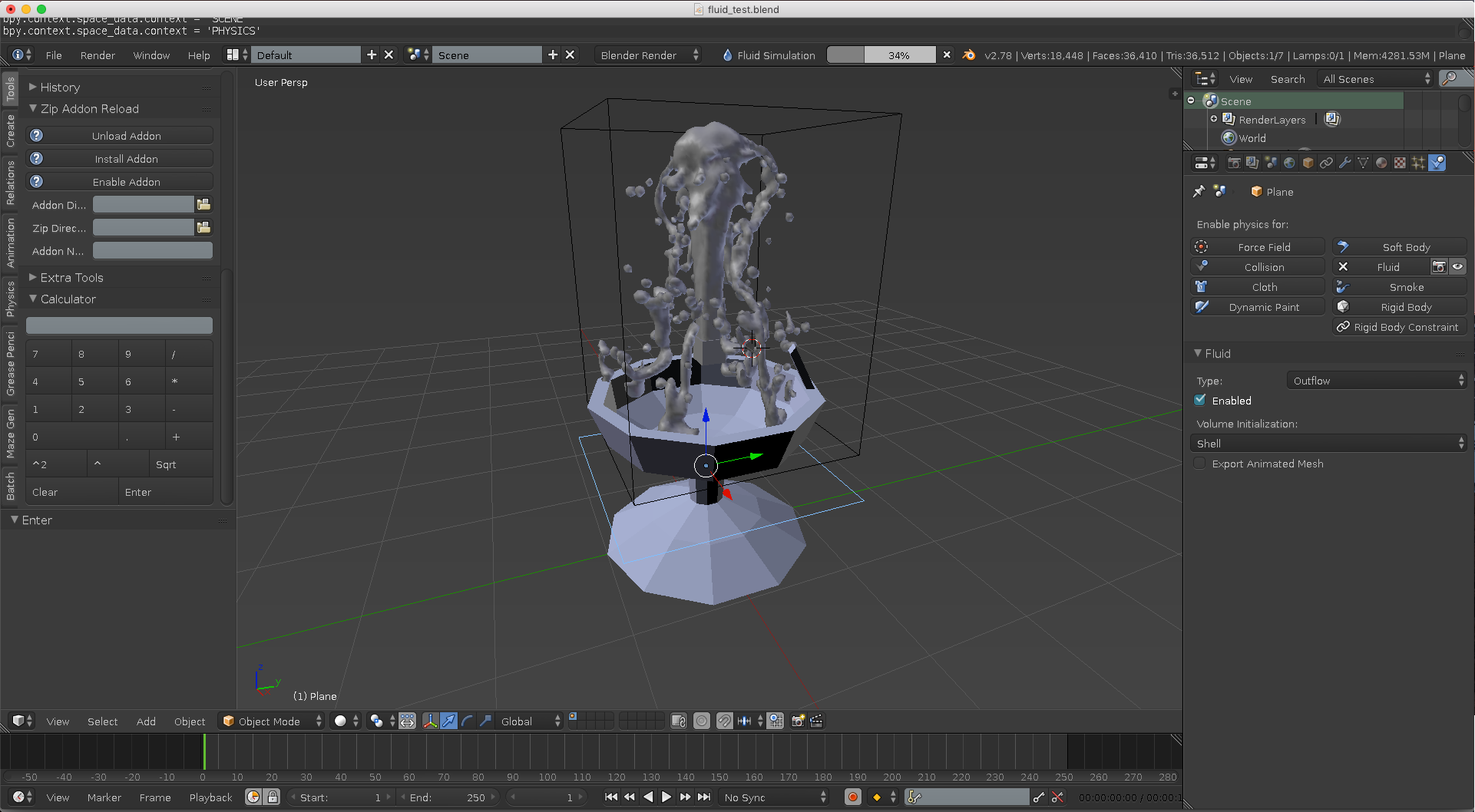Cancel the Fluid Simulation job with X
This screenshot has width=1475, height=812.
(947, 54)
